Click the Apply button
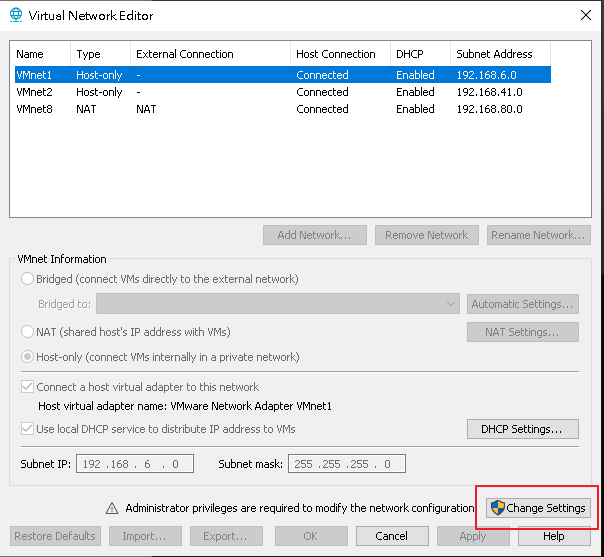 pos(473,536)
